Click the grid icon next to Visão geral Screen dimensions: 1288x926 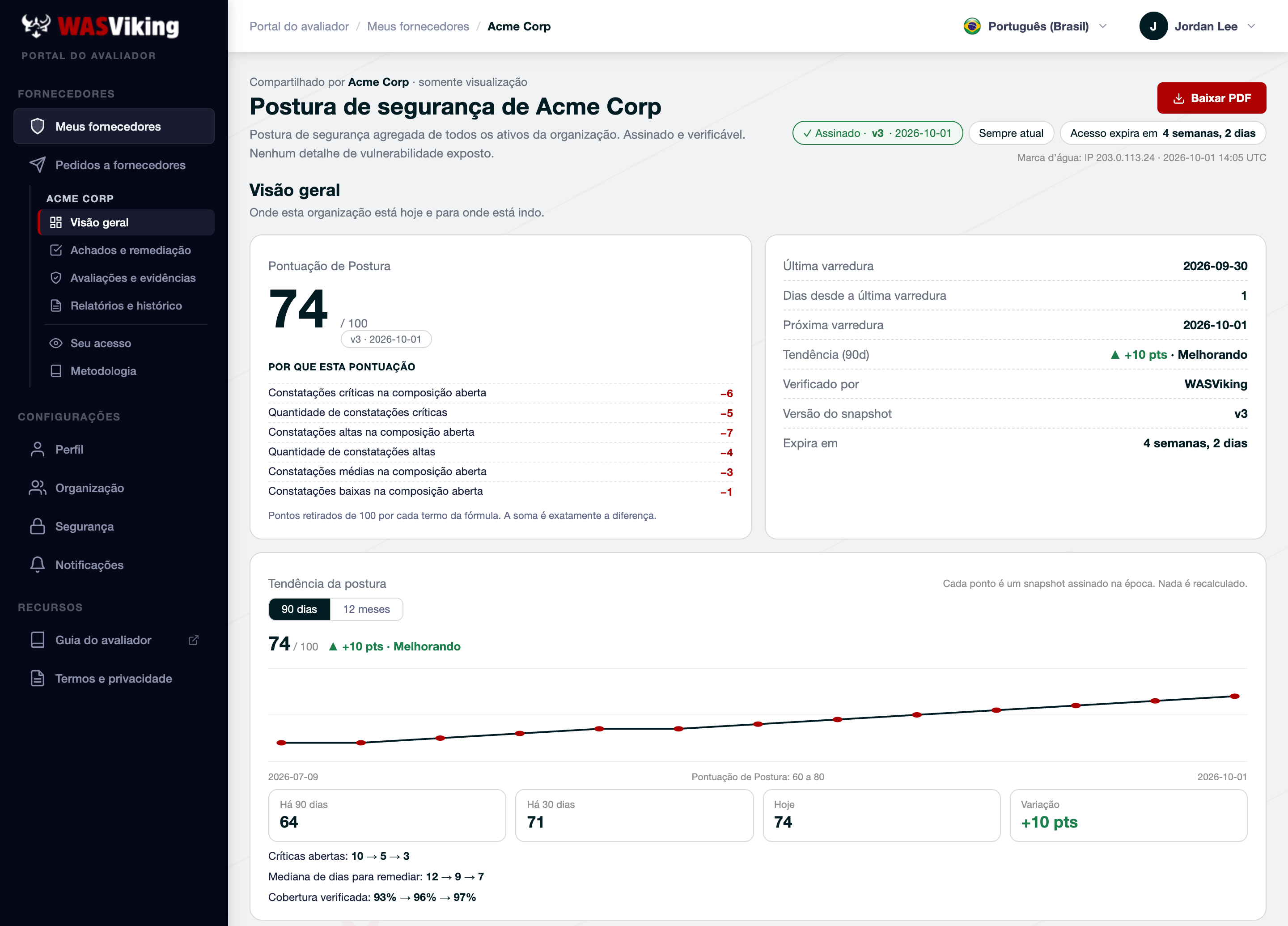click(x=55, y=222)
